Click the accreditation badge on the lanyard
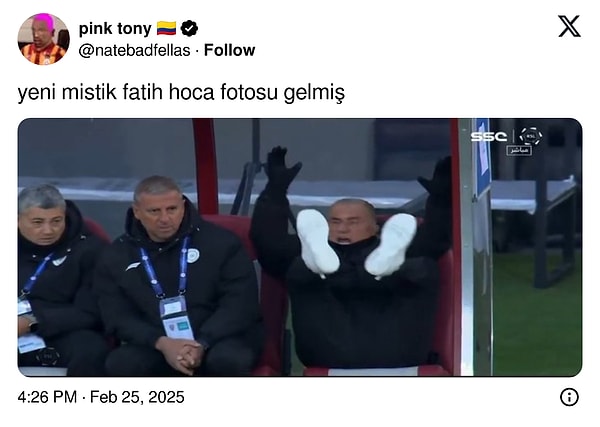This screenshot has width=600, height=427. [176, 318]
